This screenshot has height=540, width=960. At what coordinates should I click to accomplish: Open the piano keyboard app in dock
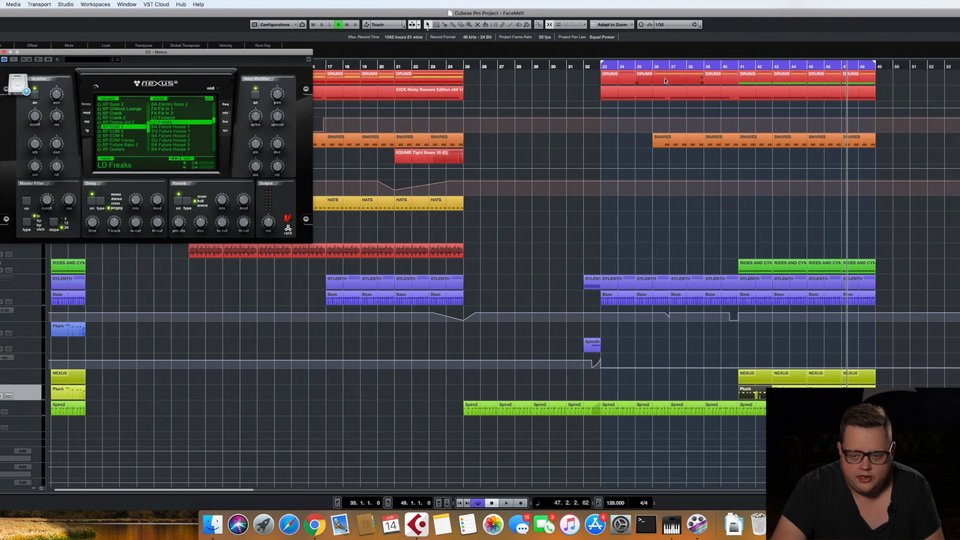(671, 525)
